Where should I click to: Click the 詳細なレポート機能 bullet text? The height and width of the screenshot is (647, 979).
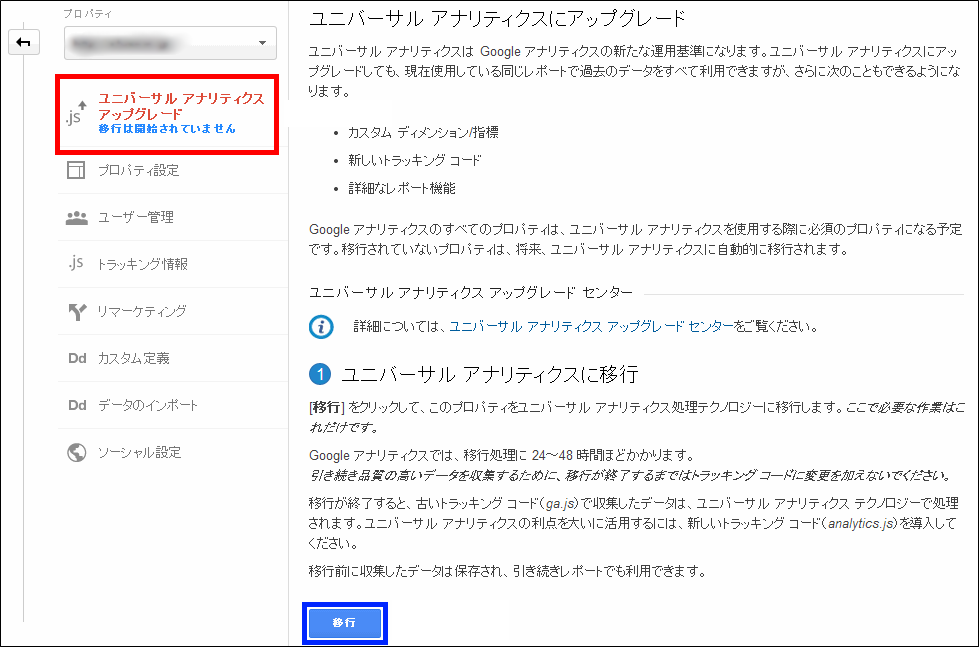[401, 188]
